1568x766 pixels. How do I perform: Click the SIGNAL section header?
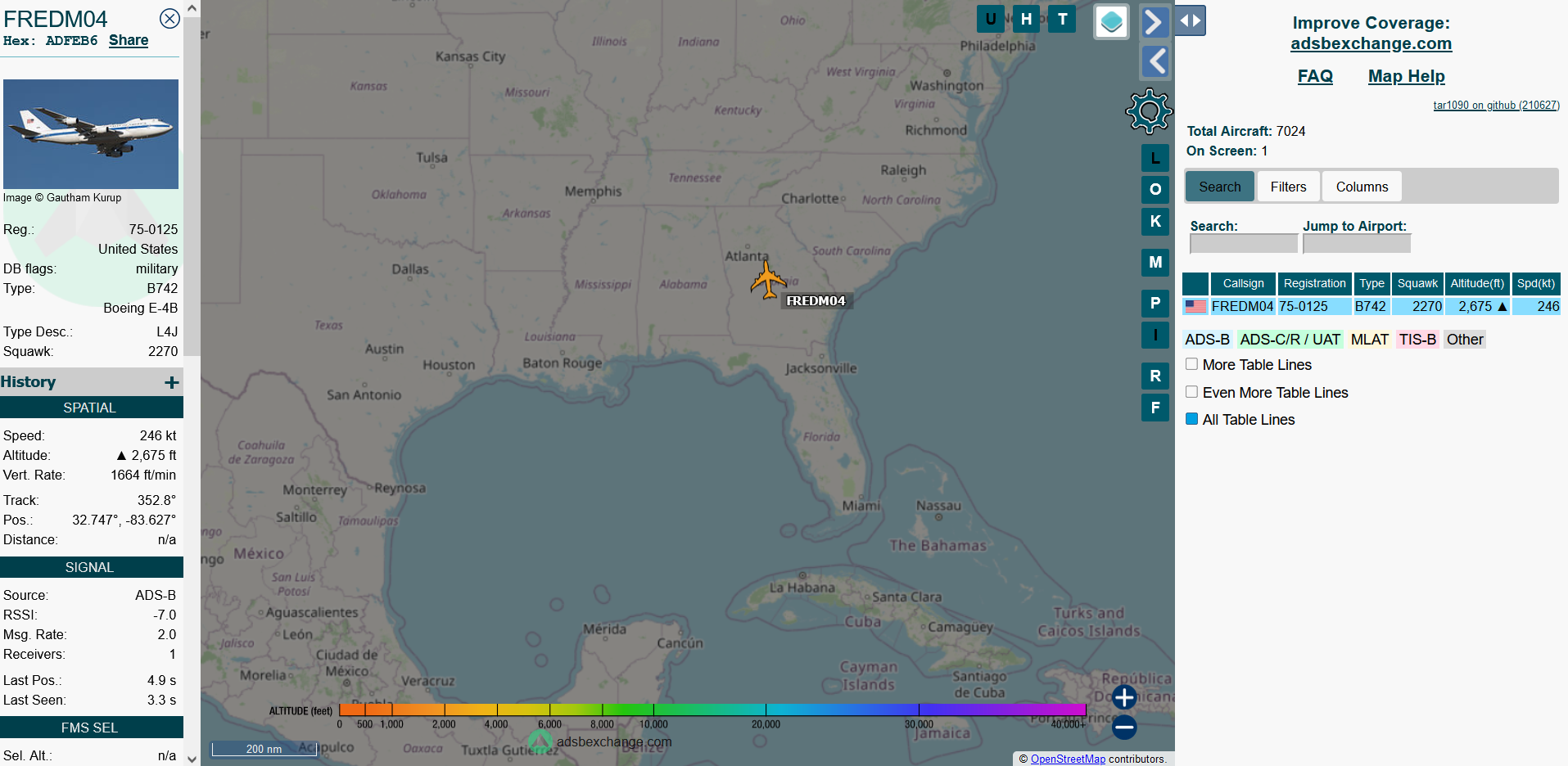click(x=91, y=567)
